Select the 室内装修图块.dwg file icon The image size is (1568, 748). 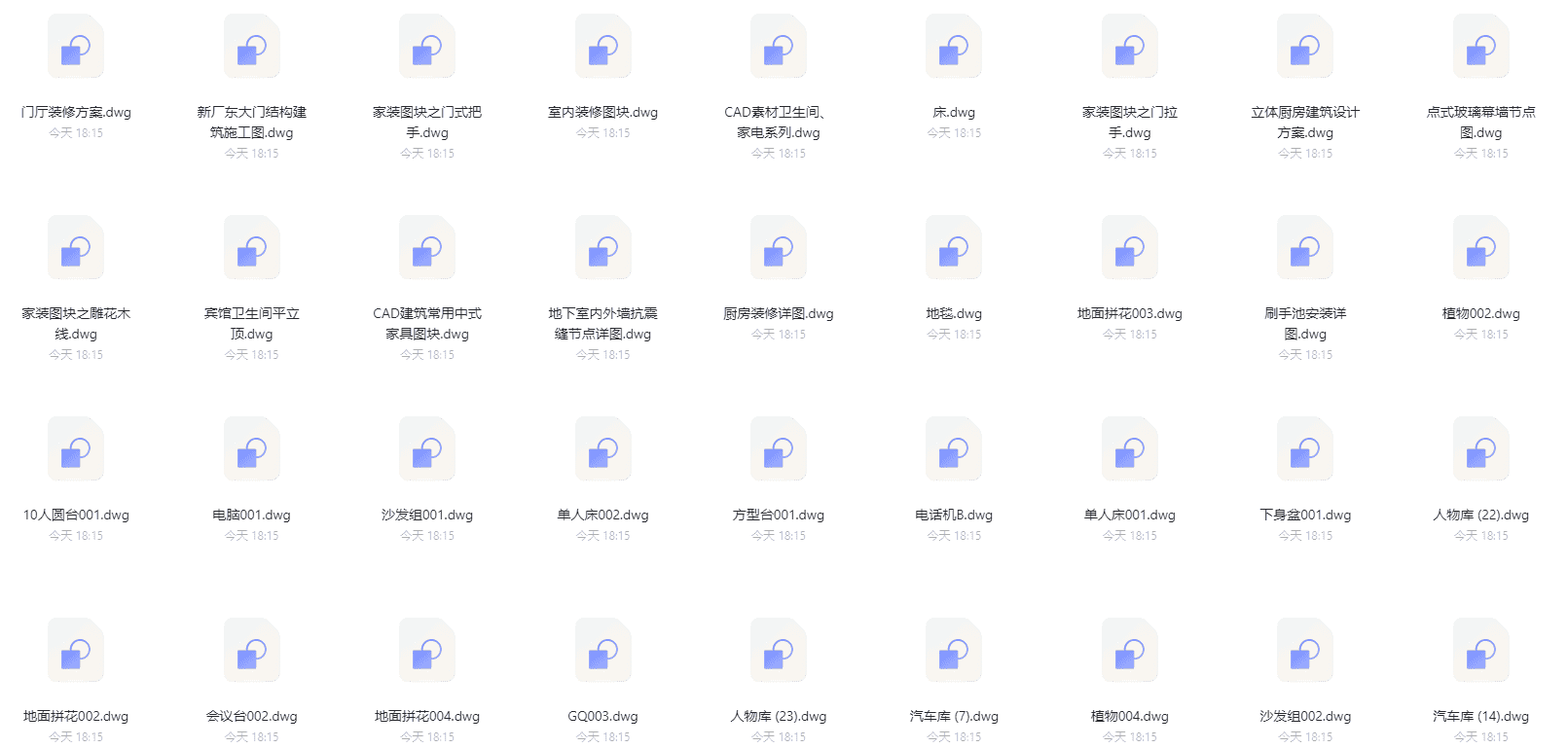pos(603,47)
